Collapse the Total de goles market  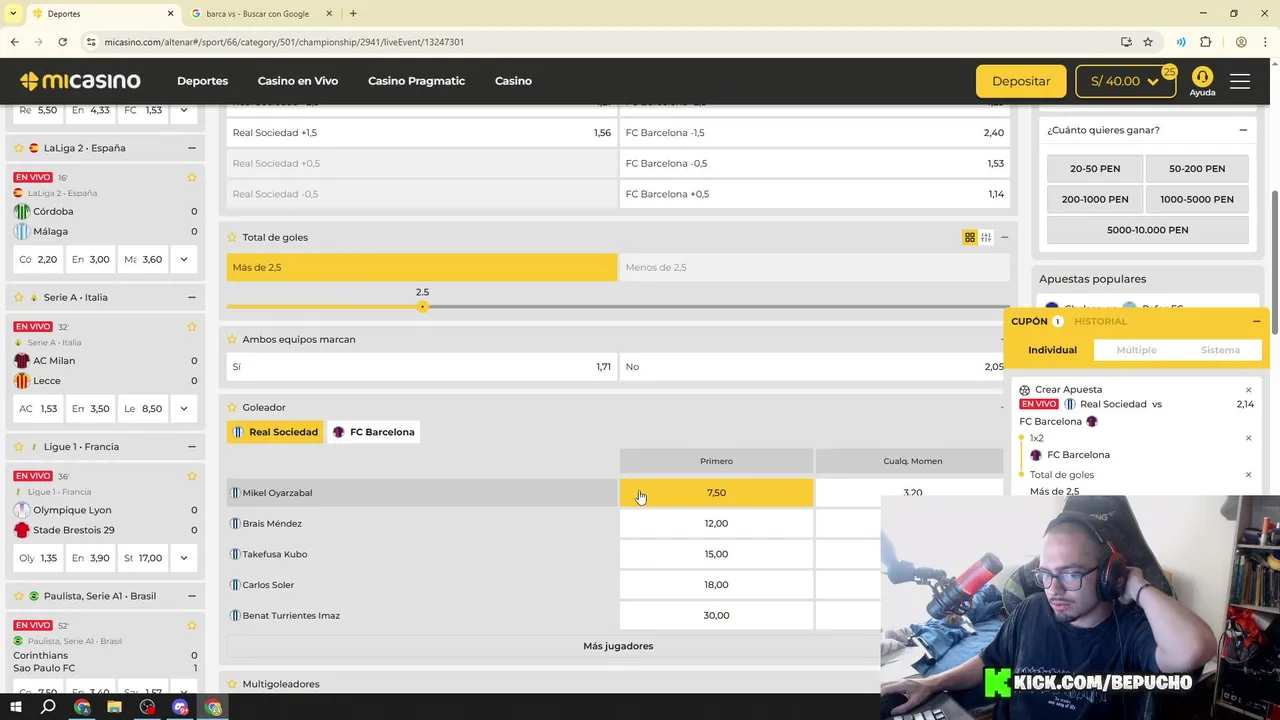(1004, 237)
